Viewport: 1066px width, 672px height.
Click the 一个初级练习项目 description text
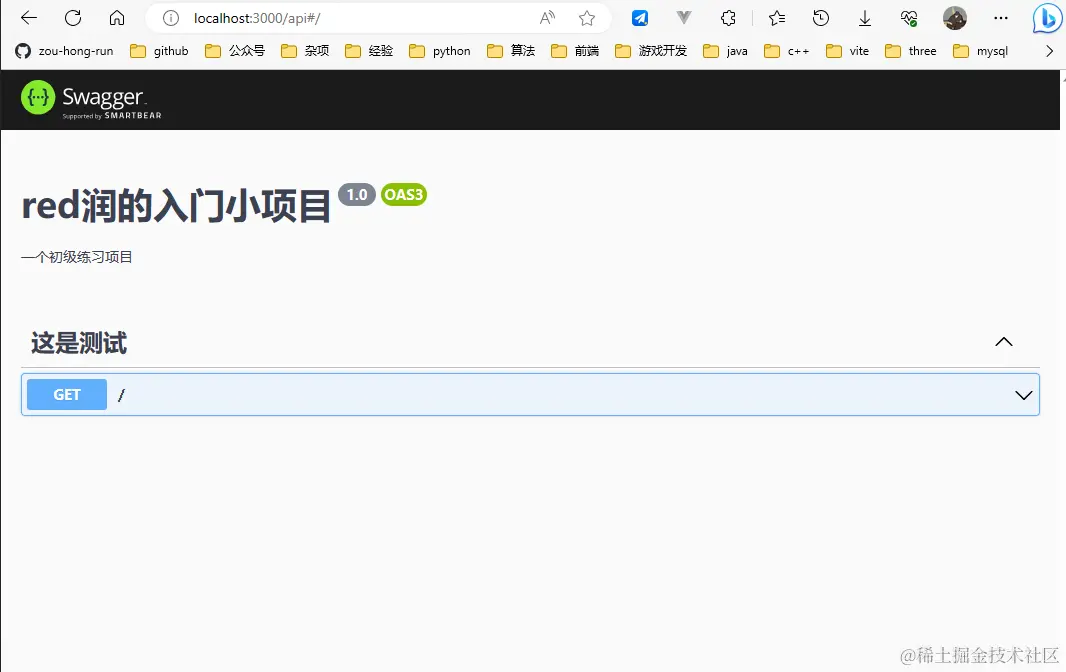[x=77, y=257]
